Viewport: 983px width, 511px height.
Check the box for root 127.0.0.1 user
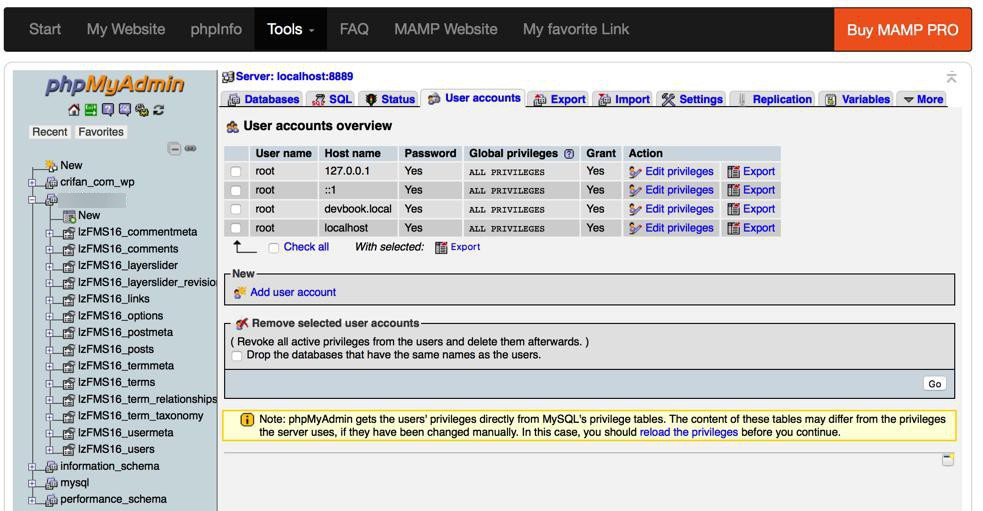(x=236, y=172)
